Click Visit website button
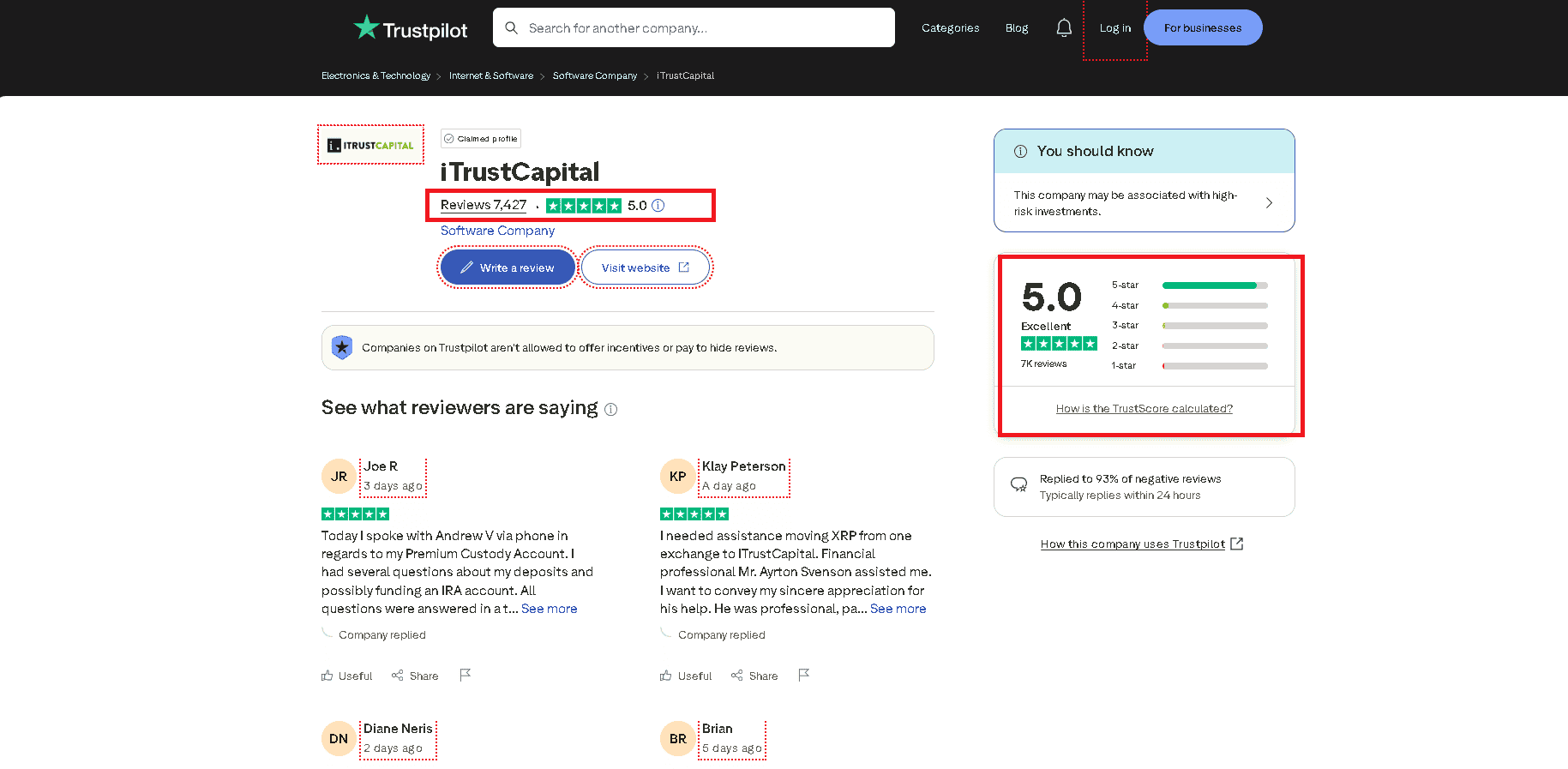 tap(646, 267)
